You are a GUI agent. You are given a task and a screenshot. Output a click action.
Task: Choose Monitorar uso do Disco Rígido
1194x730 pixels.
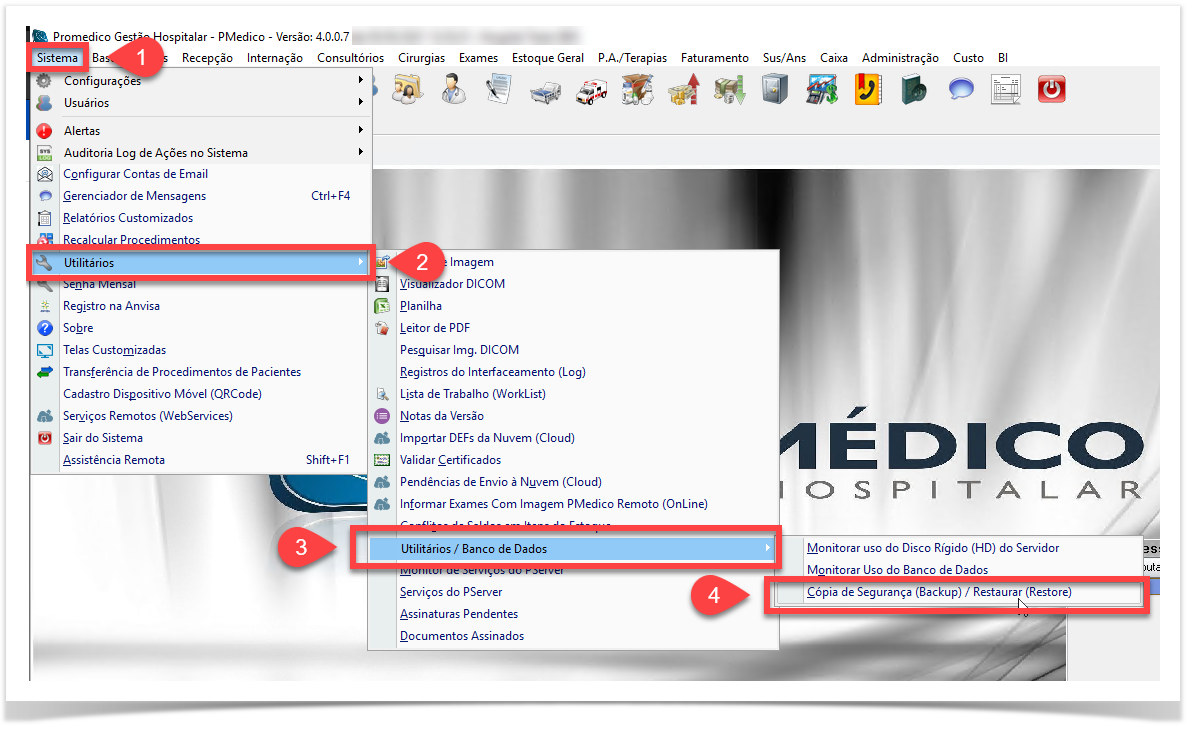pyautogui.click(x=932, y=548)
